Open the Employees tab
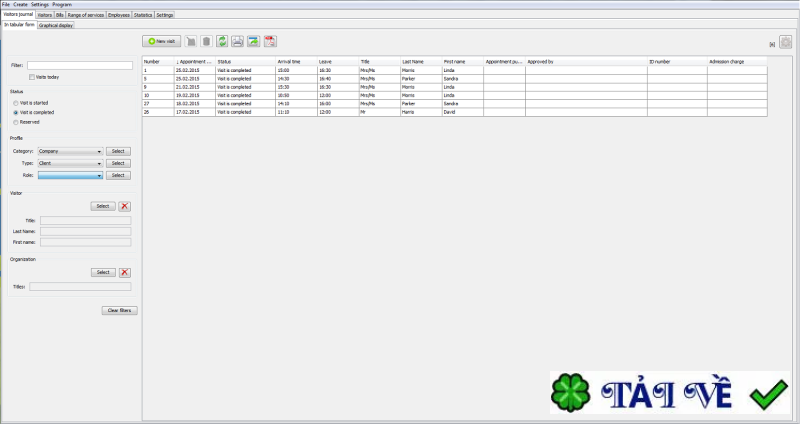Image resolution: width=800 pixels, height=424 pixels. [x=119, y=15]
